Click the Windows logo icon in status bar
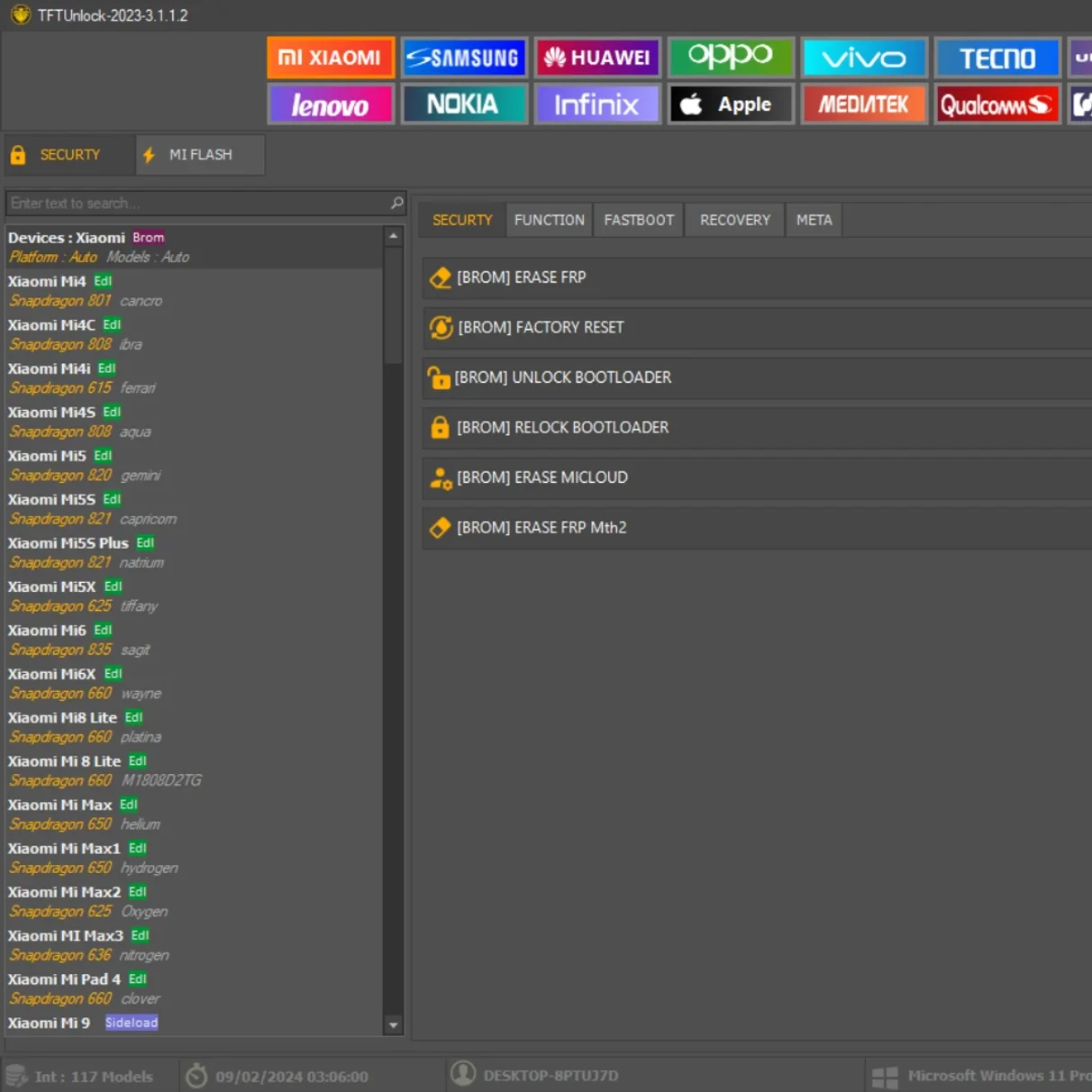 click(885, 1077)
